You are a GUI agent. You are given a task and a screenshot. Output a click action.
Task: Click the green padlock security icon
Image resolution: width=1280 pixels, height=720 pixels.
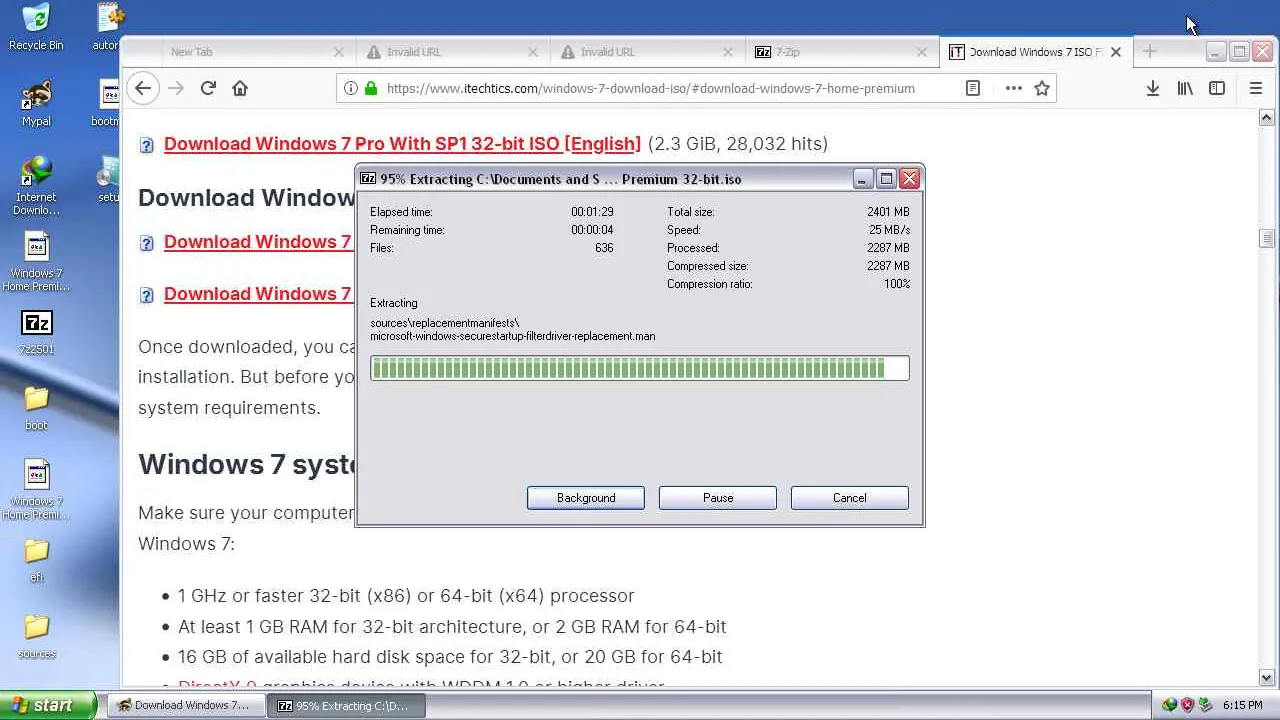tap(371, 88)
